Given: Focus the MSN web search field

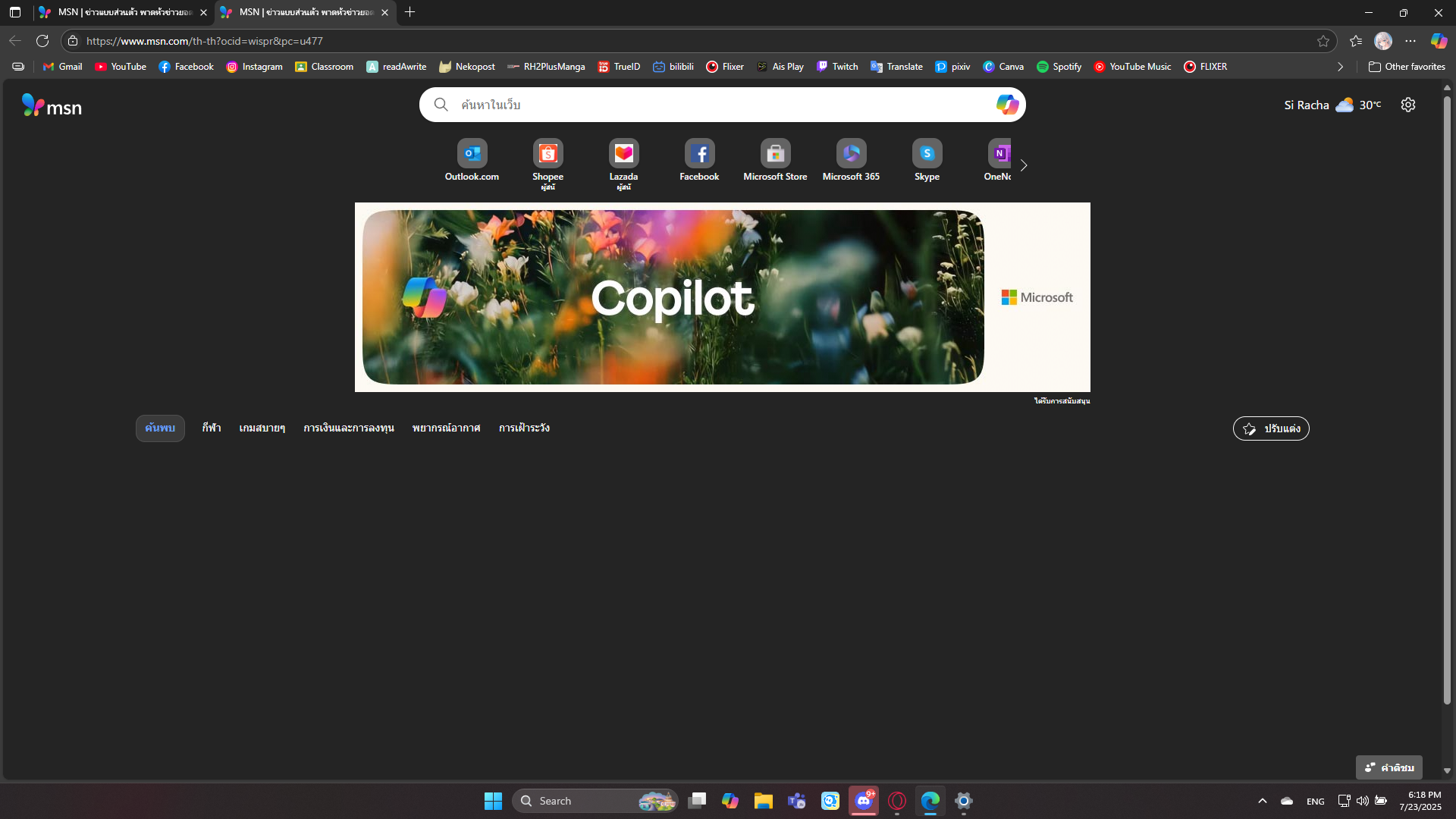Looking at the screenshot, I should coord(722,105).
